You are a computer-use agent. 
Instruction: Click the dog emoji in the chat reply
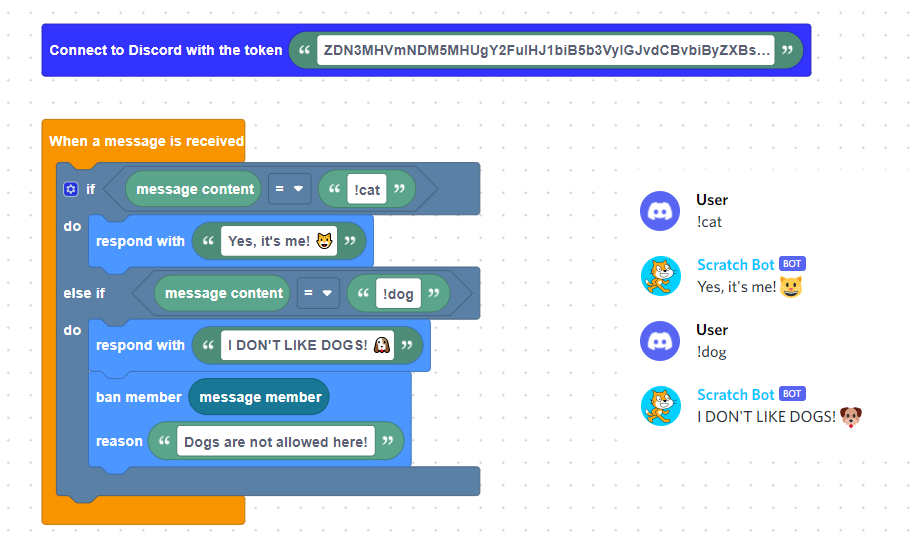(x=850, y=417)
